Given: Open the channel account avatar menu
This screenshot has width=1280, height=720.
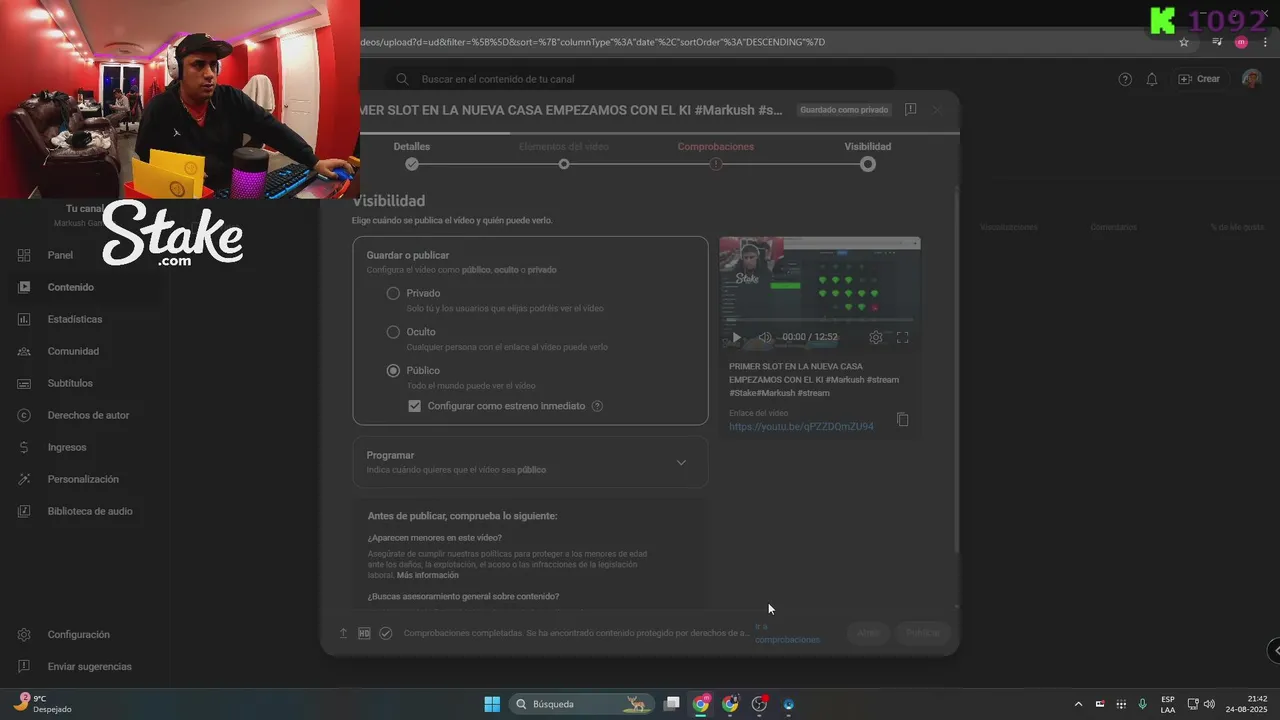Looking at the screenshot, I should pos(1252,79).
